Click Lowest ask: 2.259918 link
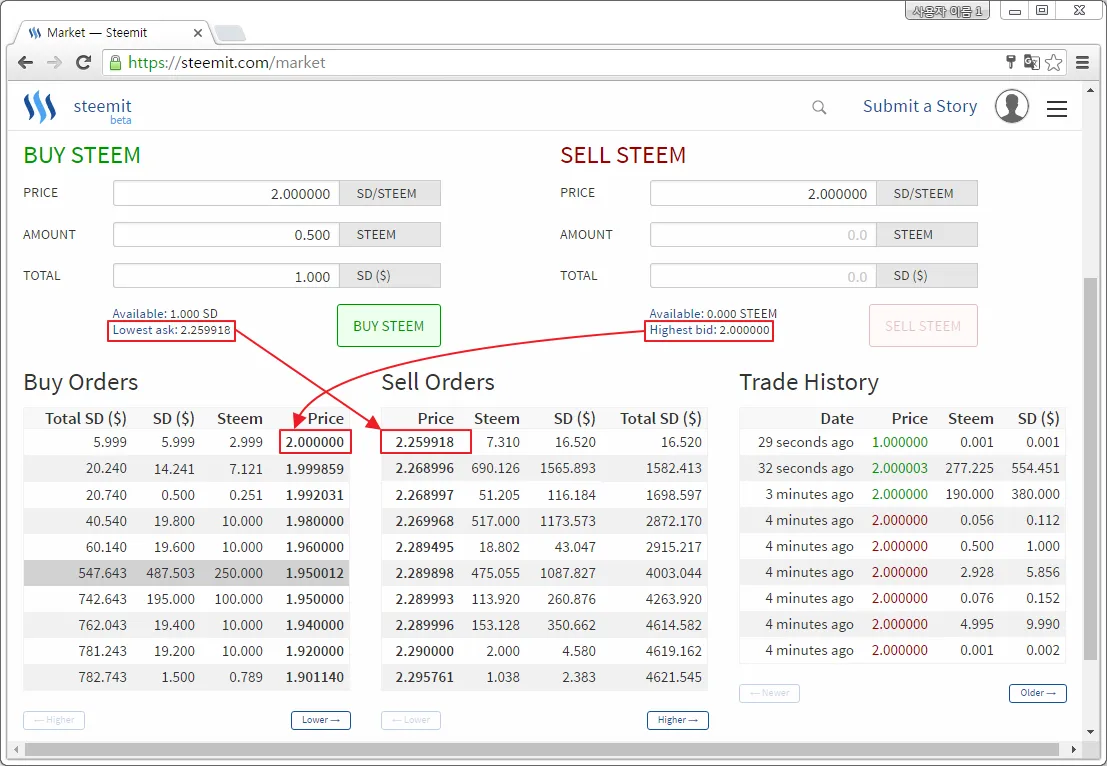The image size is (1107, 766). coord(172,330)
